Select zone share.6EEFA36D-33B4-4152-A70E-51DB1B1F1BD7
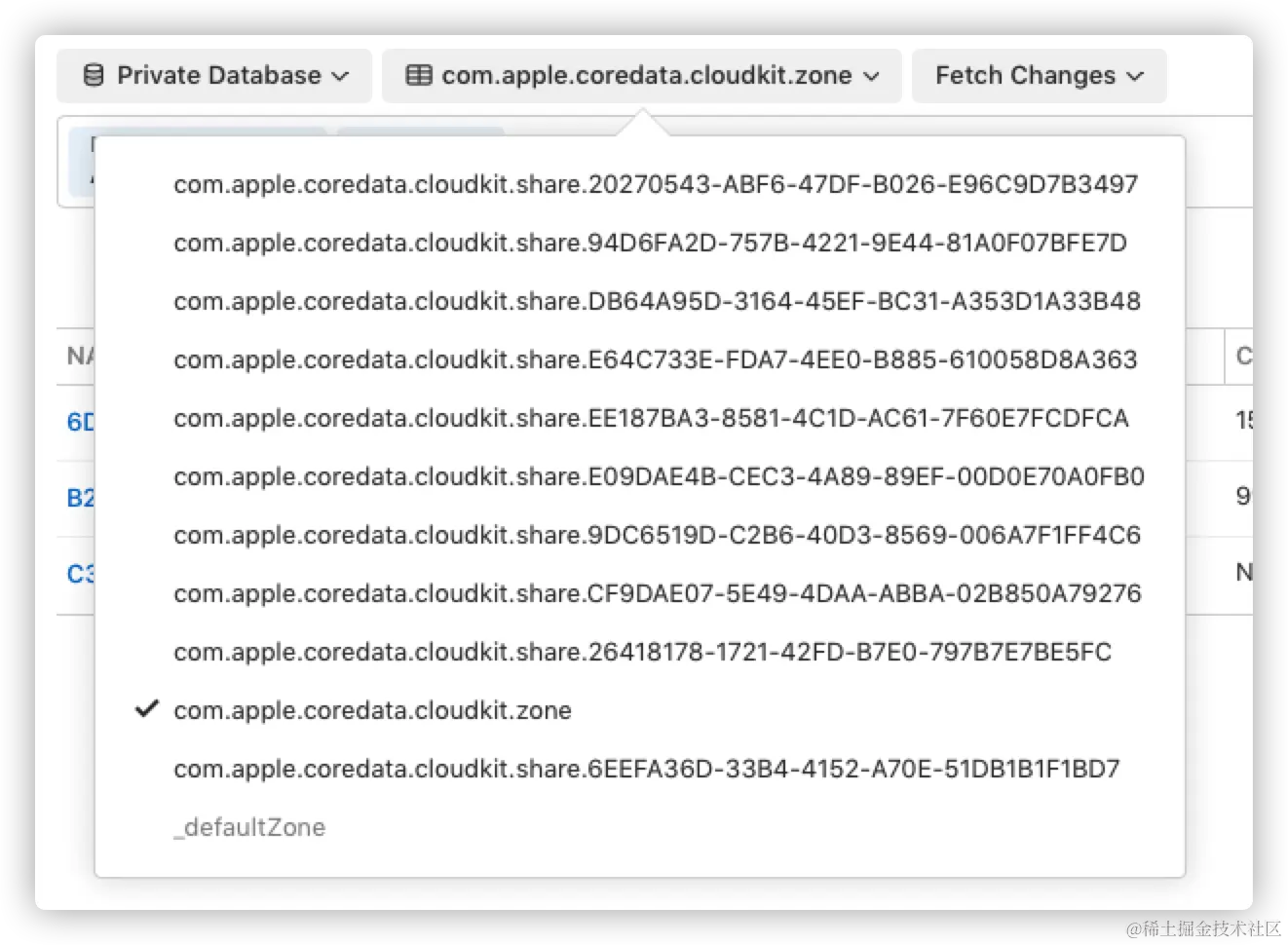Image resolution: width=1288 pixels, height=945 pixels. coord(647,769)
